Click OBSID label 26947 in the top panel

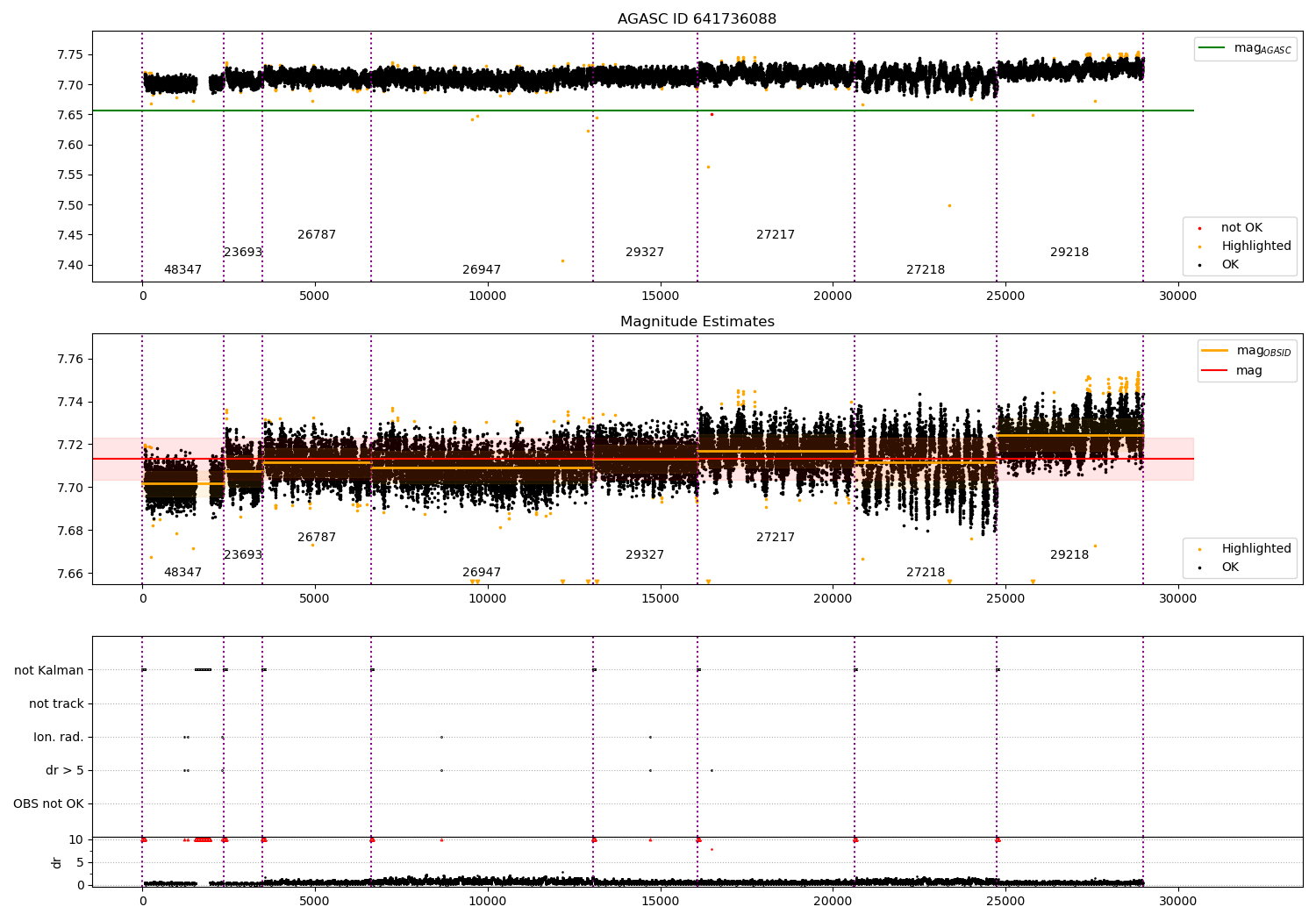(482, 270)
